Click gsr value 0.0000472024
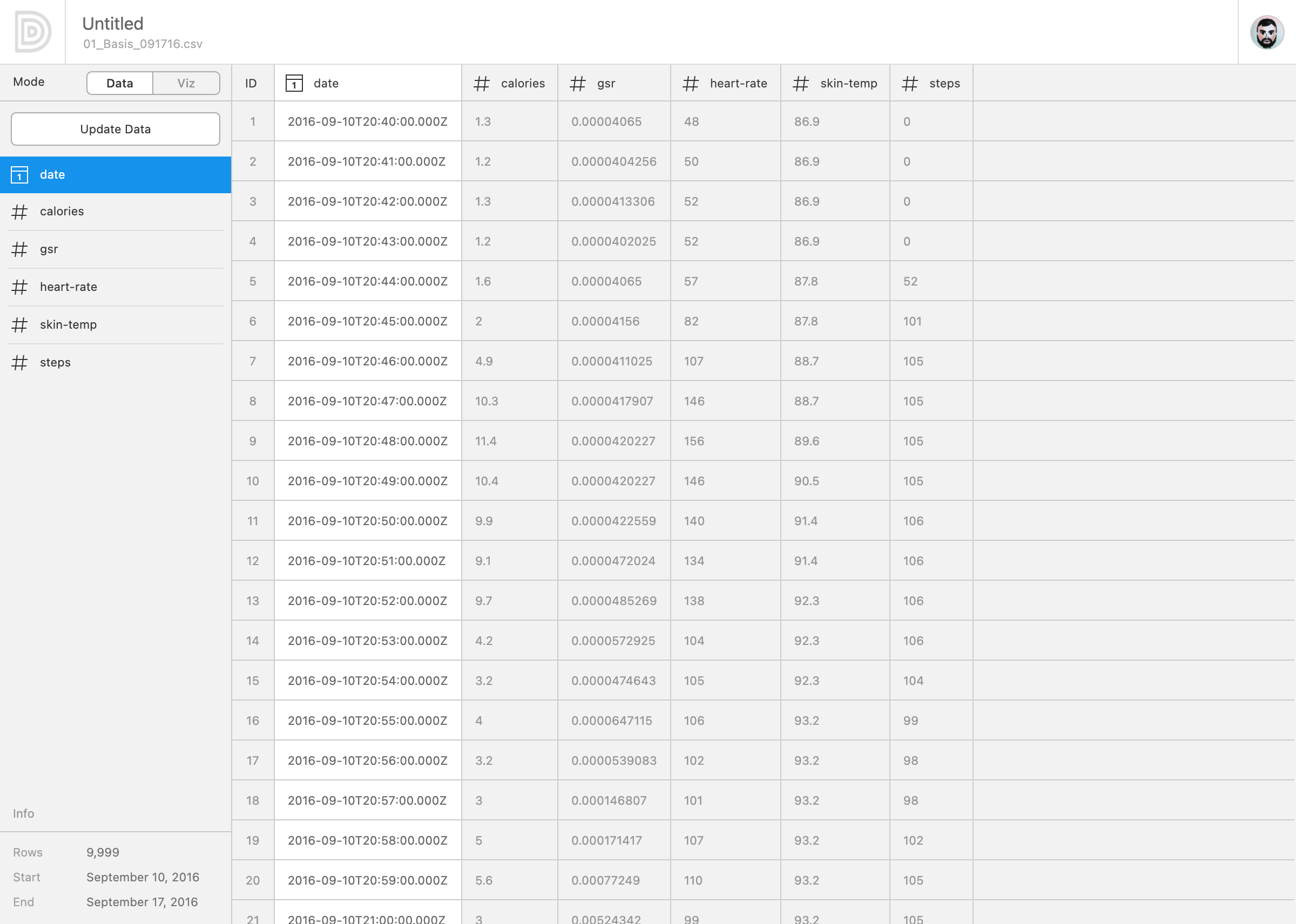The height and width of the screenshot is (924, 1296). click(613, 561)
